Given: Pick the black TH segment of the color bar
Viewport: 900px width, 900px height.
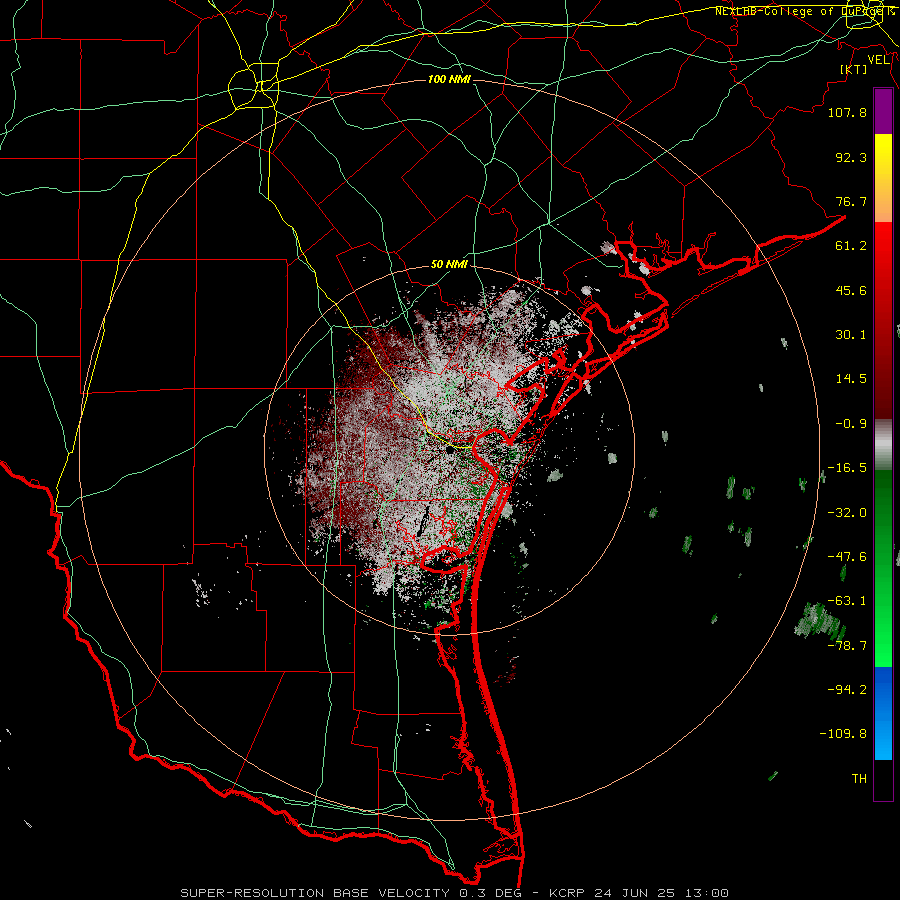Looking at the screenshot, I should point(883,779).
